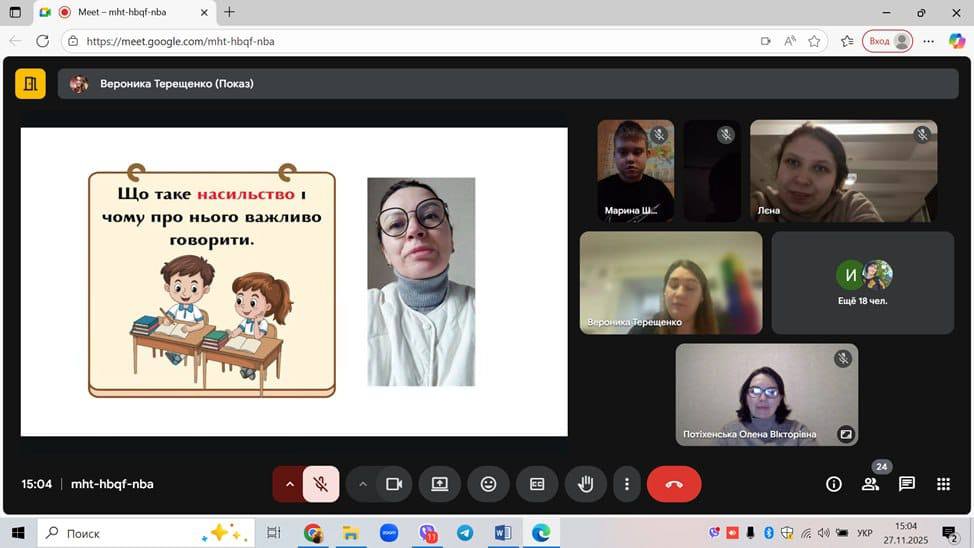Expand video settings arrow beside camera
974x548 pixels.
pyautogui.click(x=363, y=484)
